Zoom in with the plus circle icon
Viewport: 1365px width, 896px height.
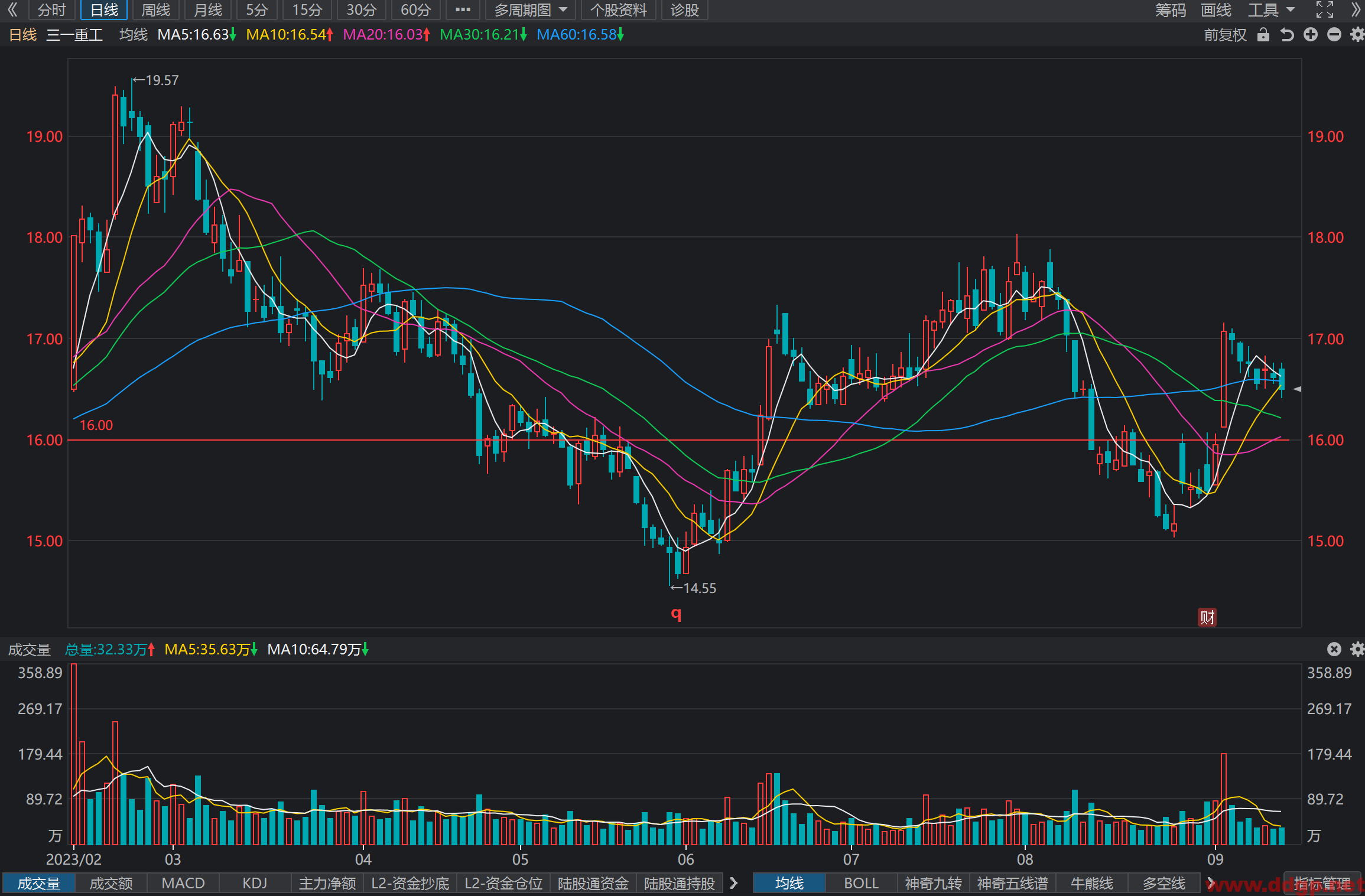click(1311, 35)
